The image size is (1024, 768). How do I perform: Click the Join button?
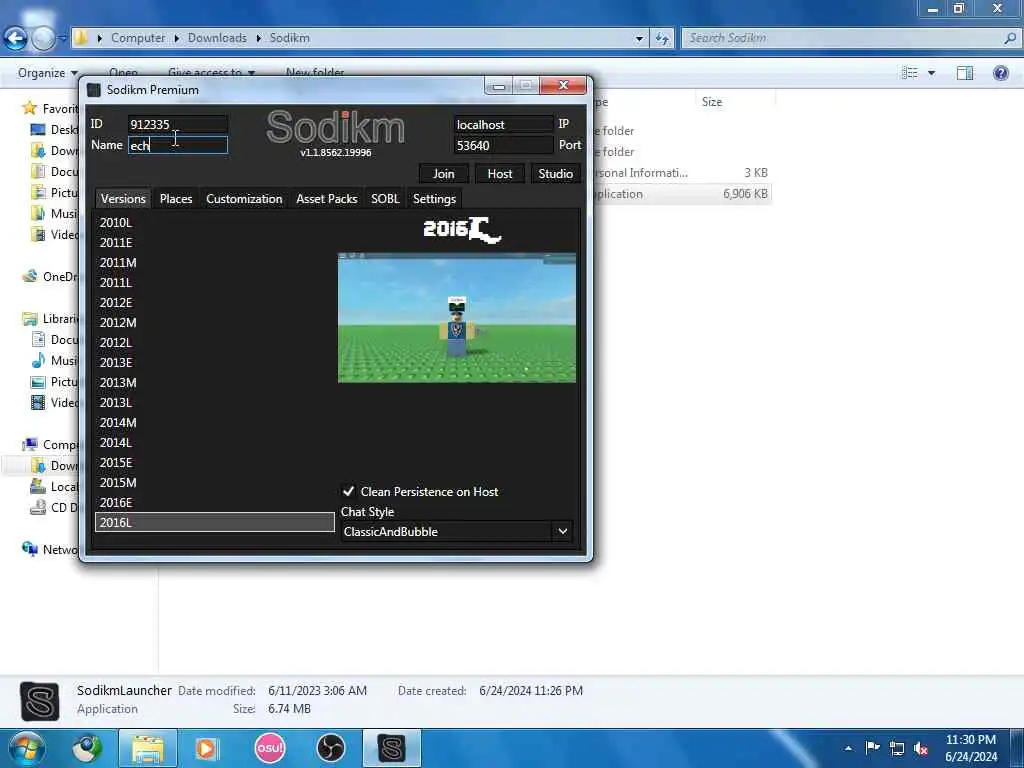pos(443,174)
